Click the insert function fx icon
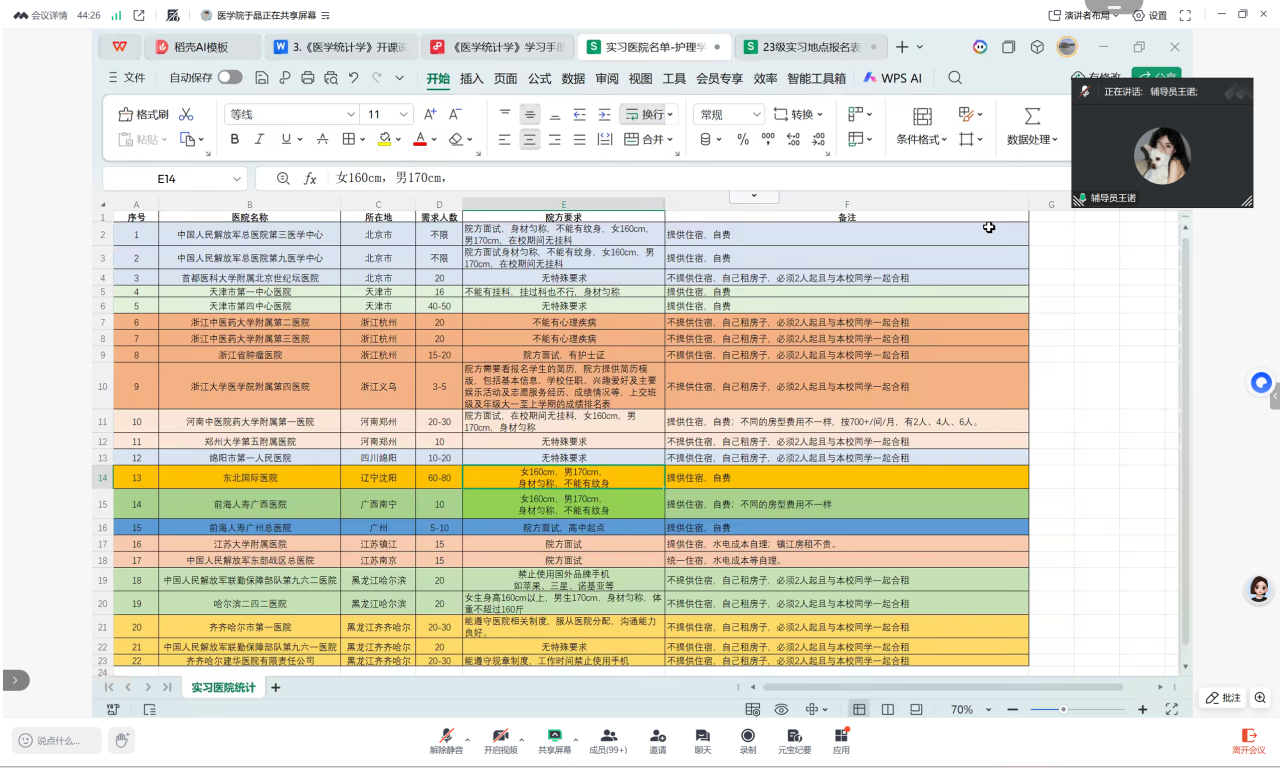Screen dimensions: 1280x768 [310, 178]
